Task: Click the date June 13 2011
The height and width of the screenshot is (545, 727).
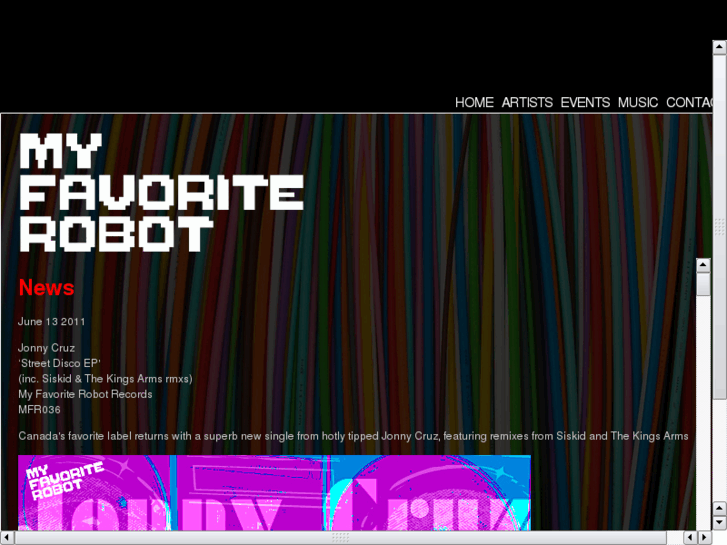Action: click(x=51, y=321)
